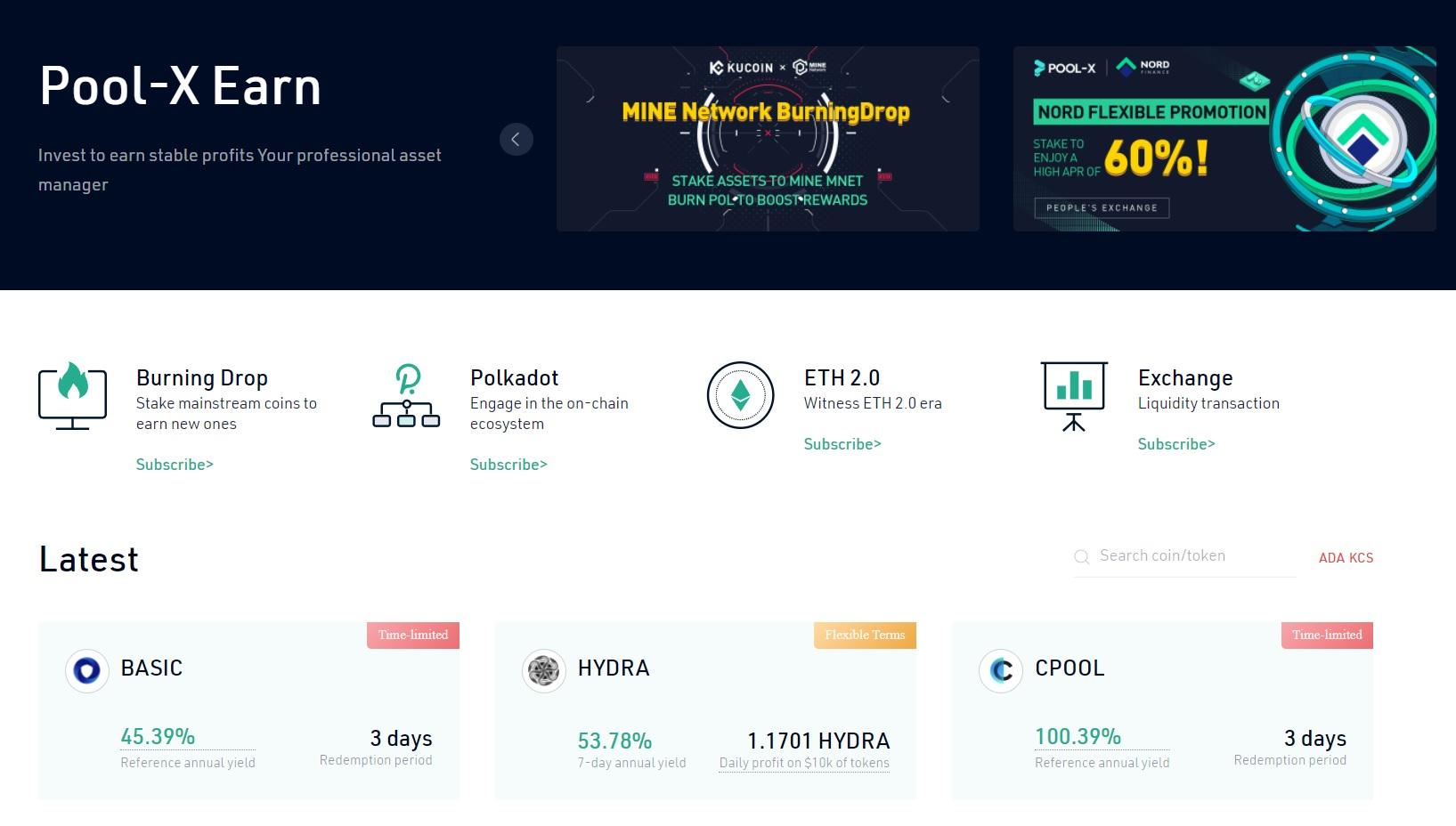Click the Exchange heading
Screen dimensions: 1456x826
[1185, 378]
